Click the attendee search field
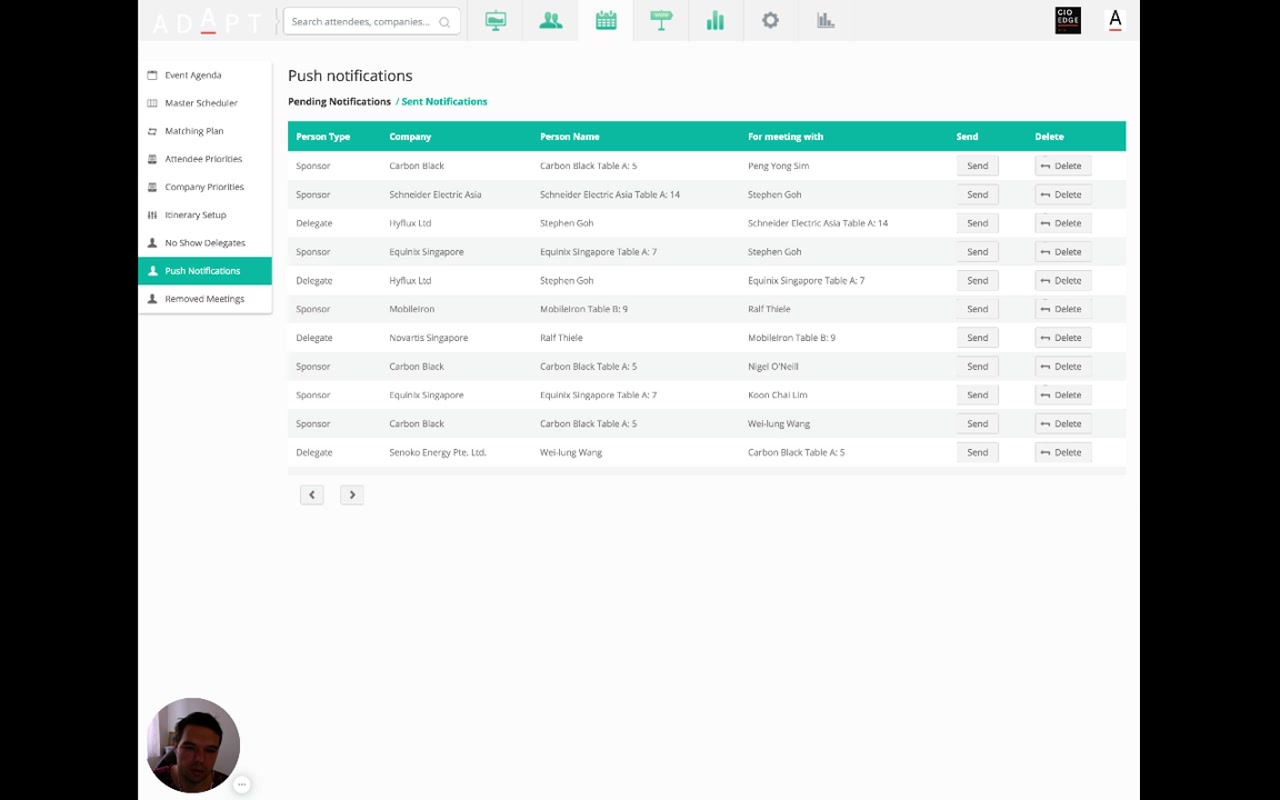This screenshot has height=800, width=1280. point(372,21)
